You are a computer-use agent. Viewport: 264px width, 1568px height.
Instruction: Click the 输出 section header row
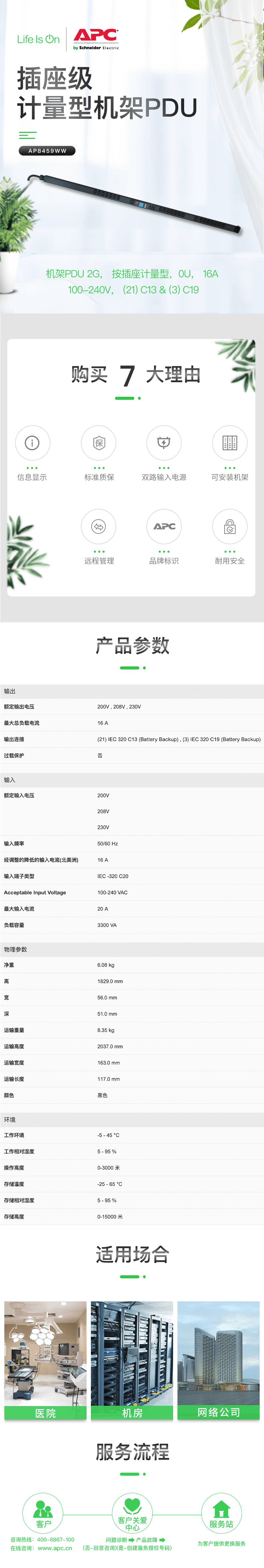click(x=132, y=691)
